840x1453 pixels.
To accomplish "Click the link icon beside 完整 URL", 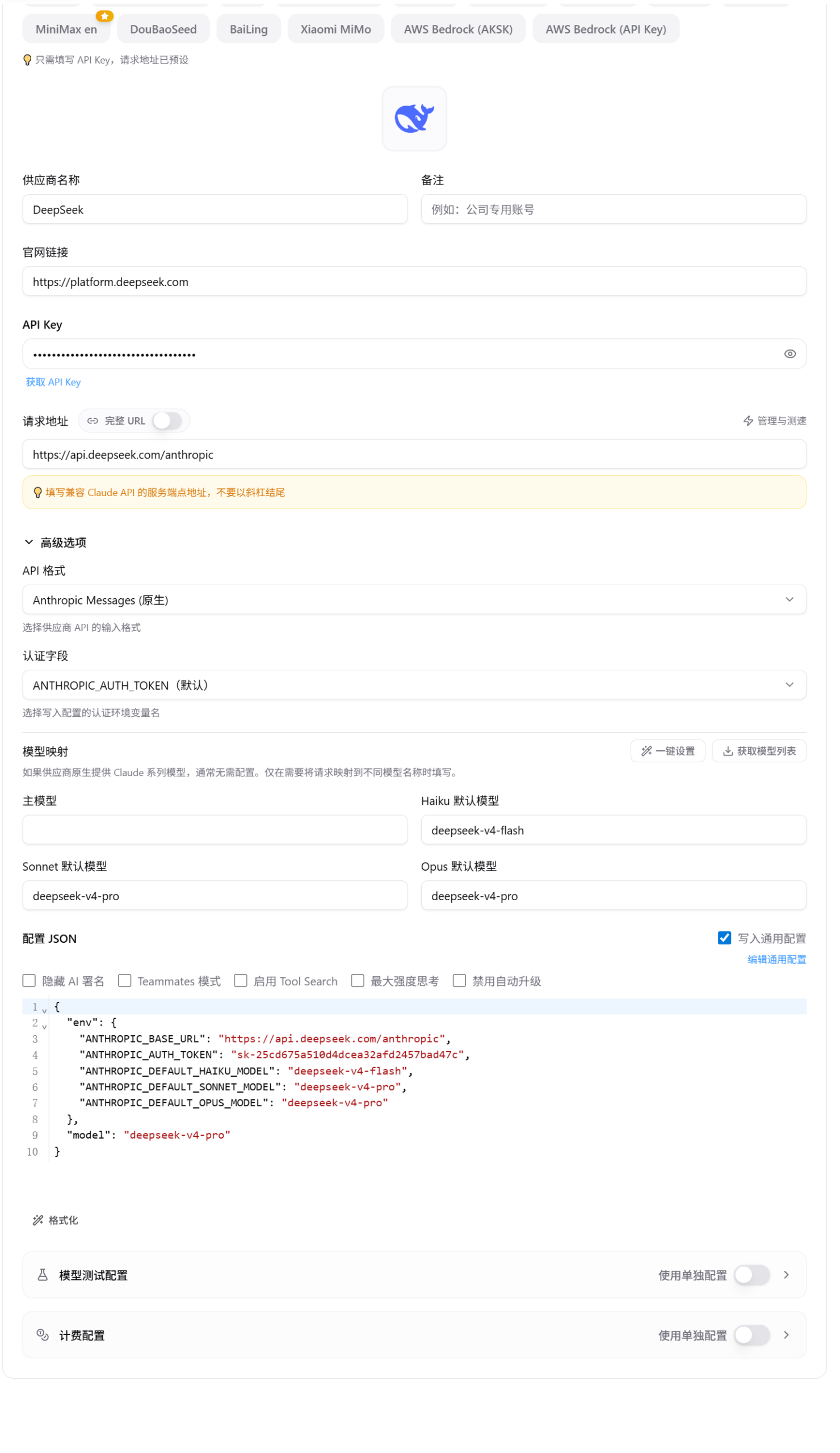I will pyautogui.click(x=93, y=421).
